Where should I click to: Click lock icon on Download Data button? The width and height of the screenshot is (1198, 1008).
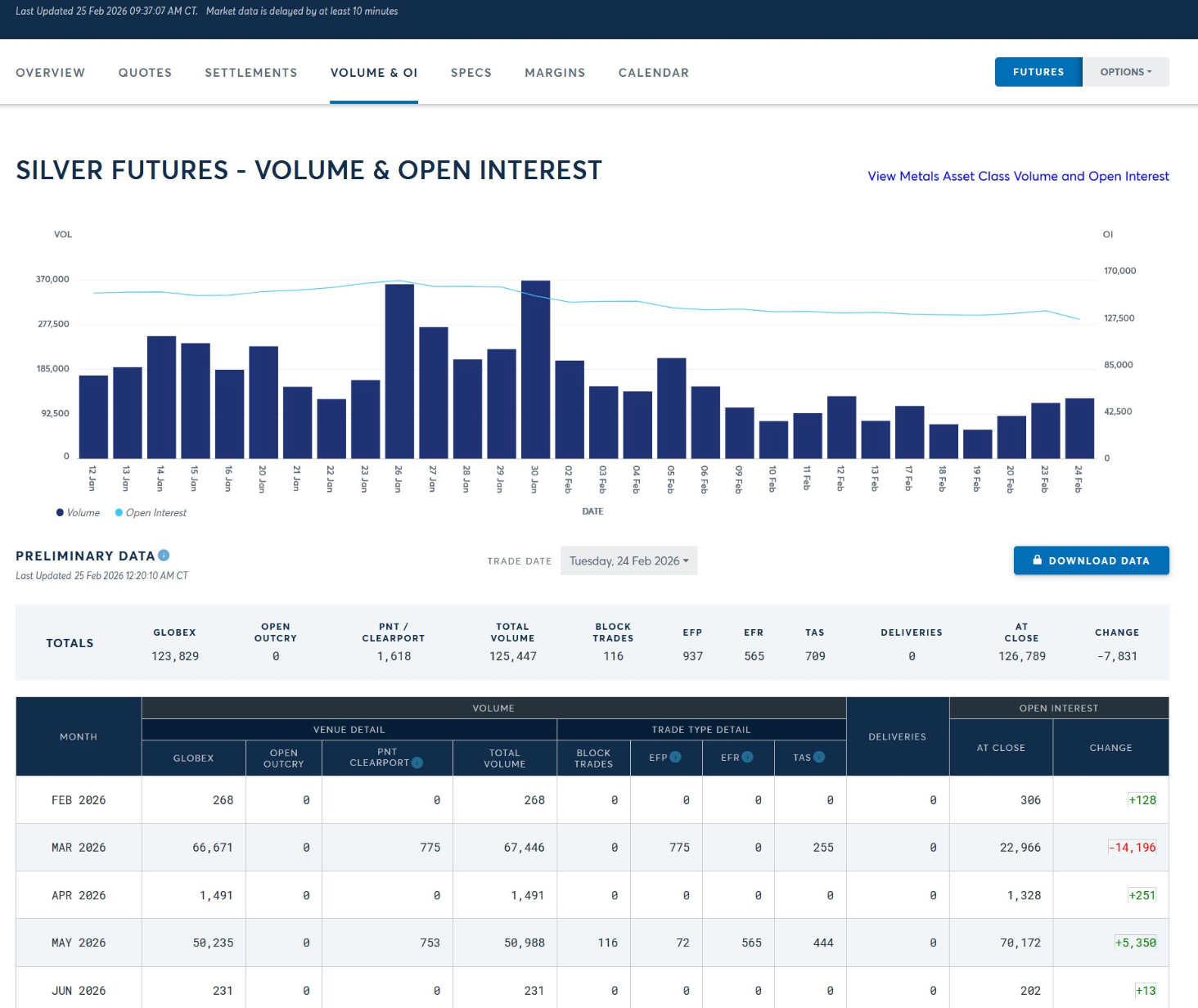pyautogui.click(x=1037, y=560)
